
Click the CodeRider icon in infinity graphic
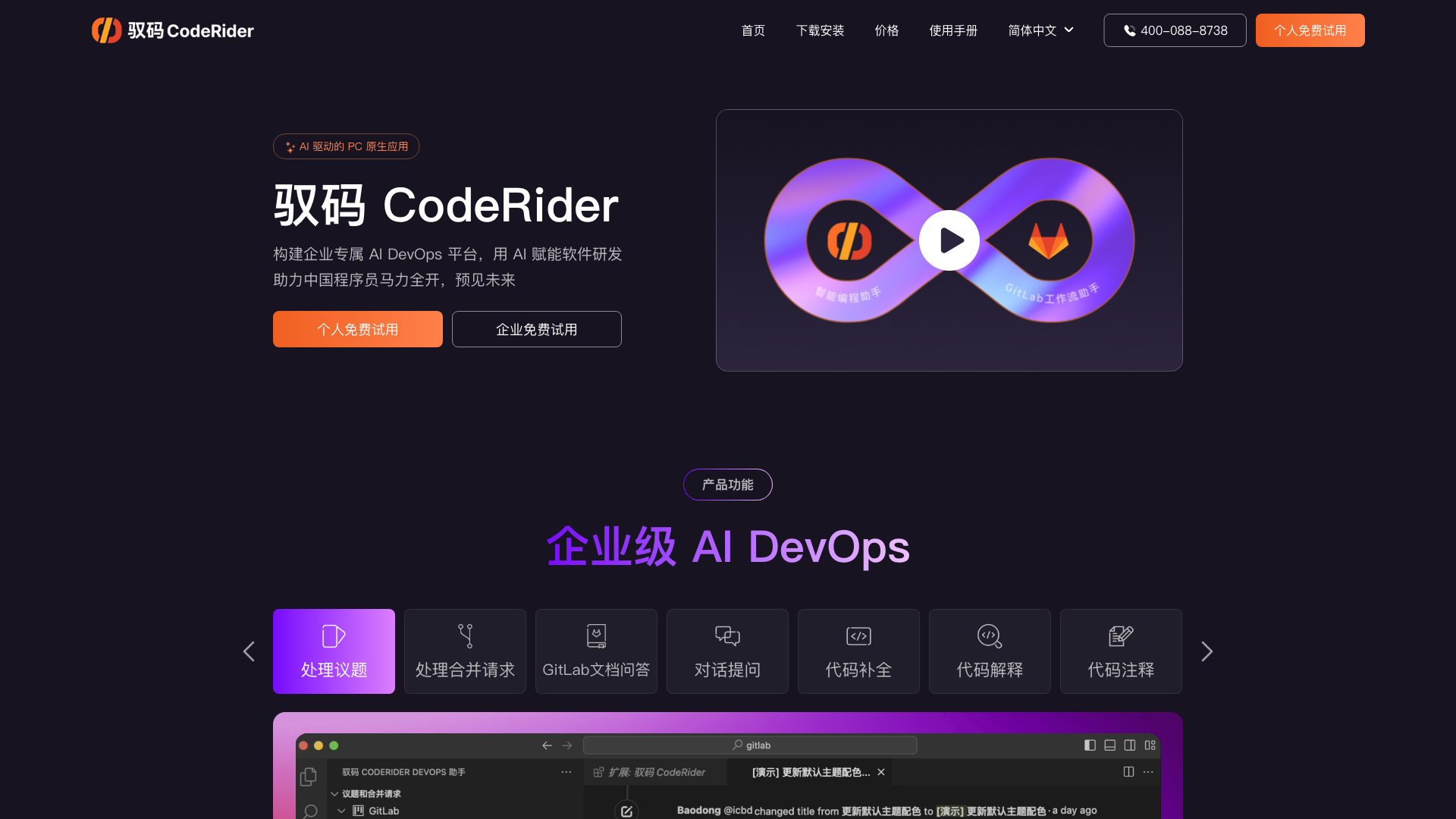pos(849,241)
